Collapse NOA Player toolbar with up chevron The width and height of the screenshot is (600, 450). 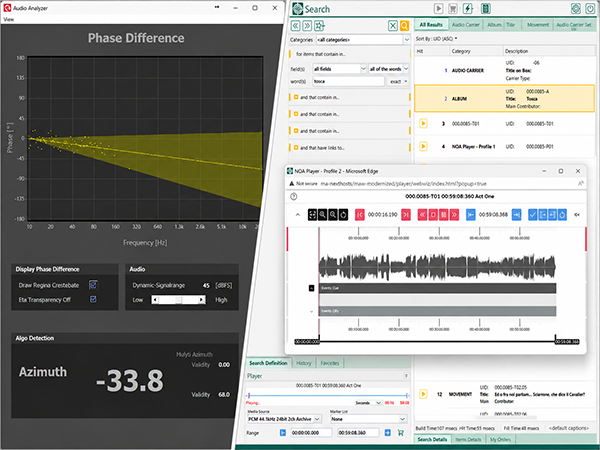(298, 215)
